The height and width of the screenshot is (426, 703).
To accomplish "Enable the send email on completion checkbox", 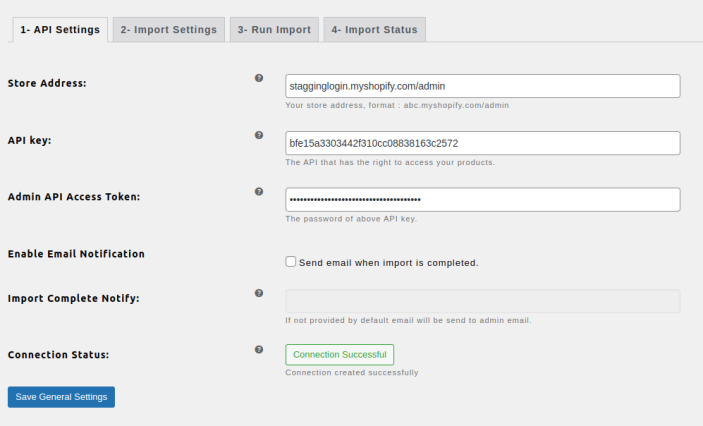I will (290, 262).
